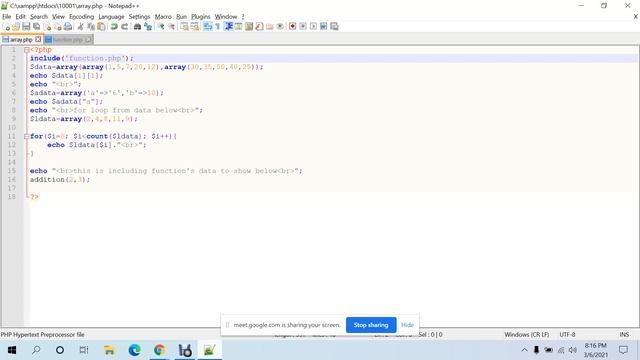The image size is (640, 360).
Task: Switch to the function.php tab
Action: [68, 40]
